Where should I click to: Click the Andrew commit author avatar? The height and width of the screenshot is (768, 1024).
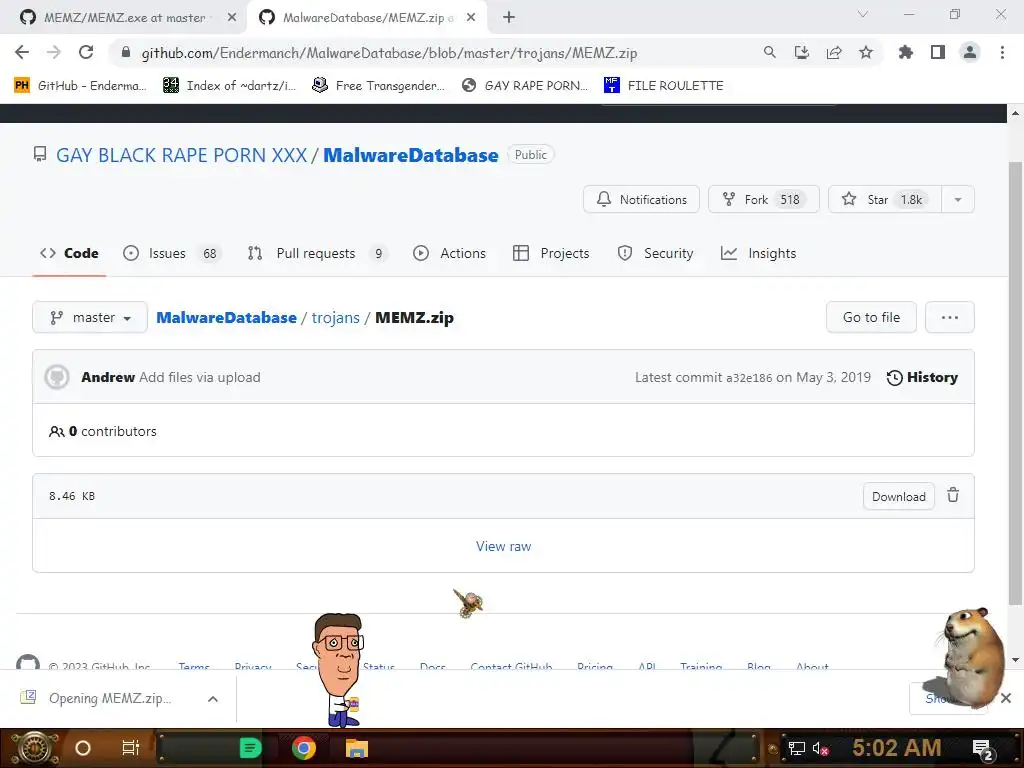(x=57, y=377)
